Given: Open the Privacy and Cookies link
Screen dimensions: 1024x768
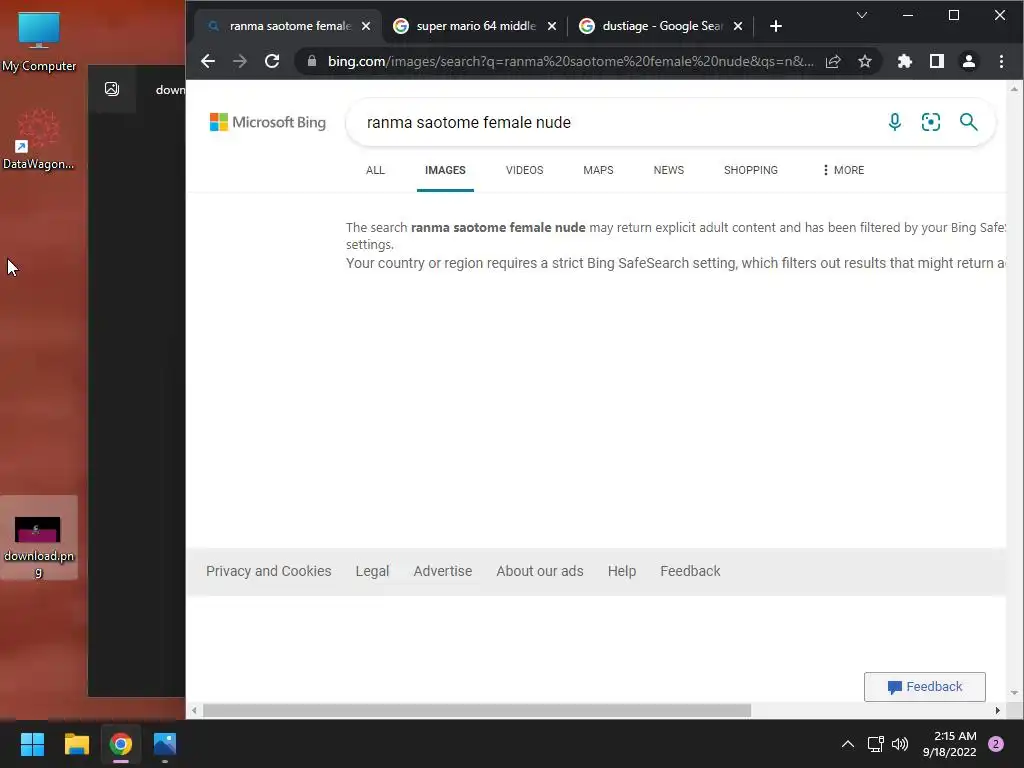Looking at the screenshot, I should (x=268, y=571).
